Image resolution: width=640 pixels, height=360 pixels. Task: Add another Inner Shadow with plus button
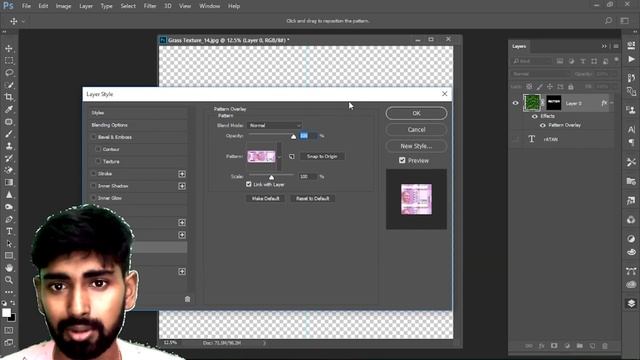[182, 186]
